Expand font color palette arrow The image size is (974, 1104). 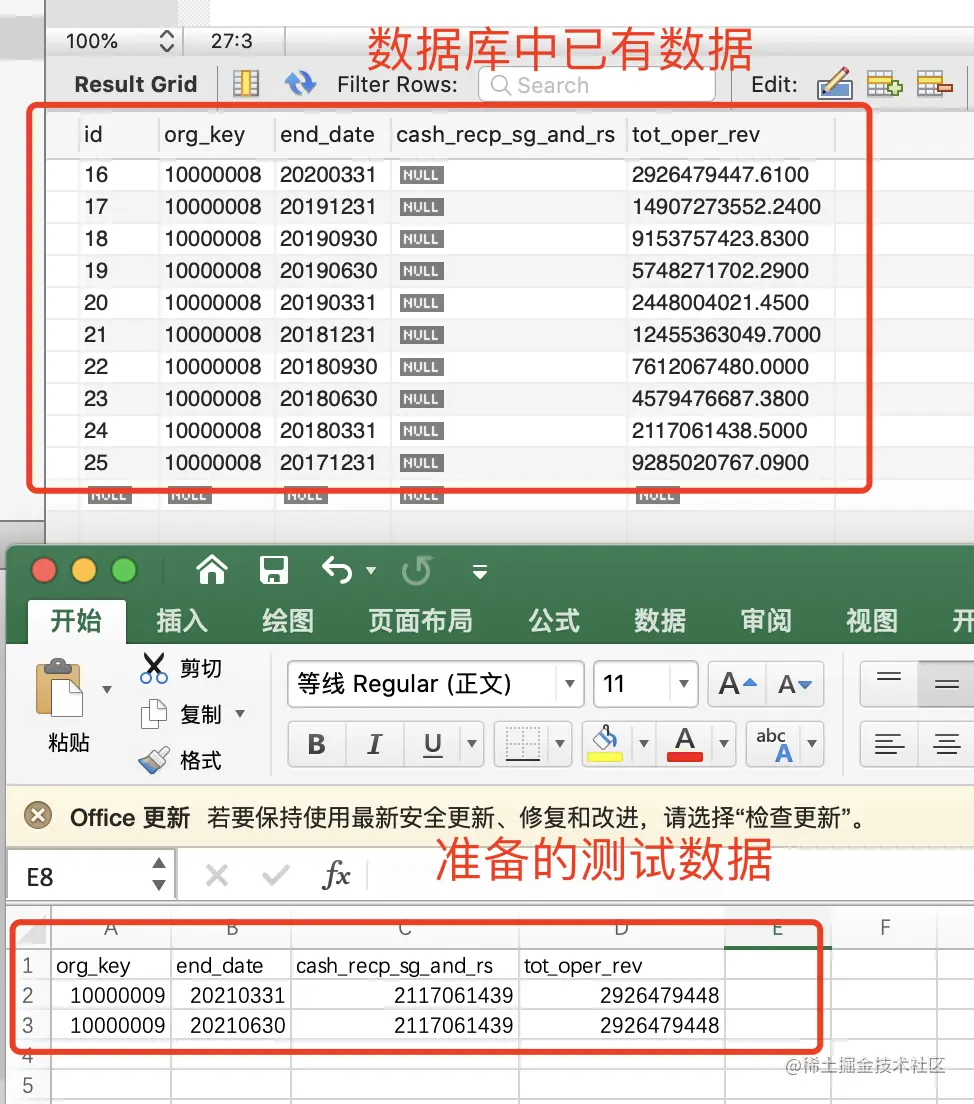click(723, 744)
